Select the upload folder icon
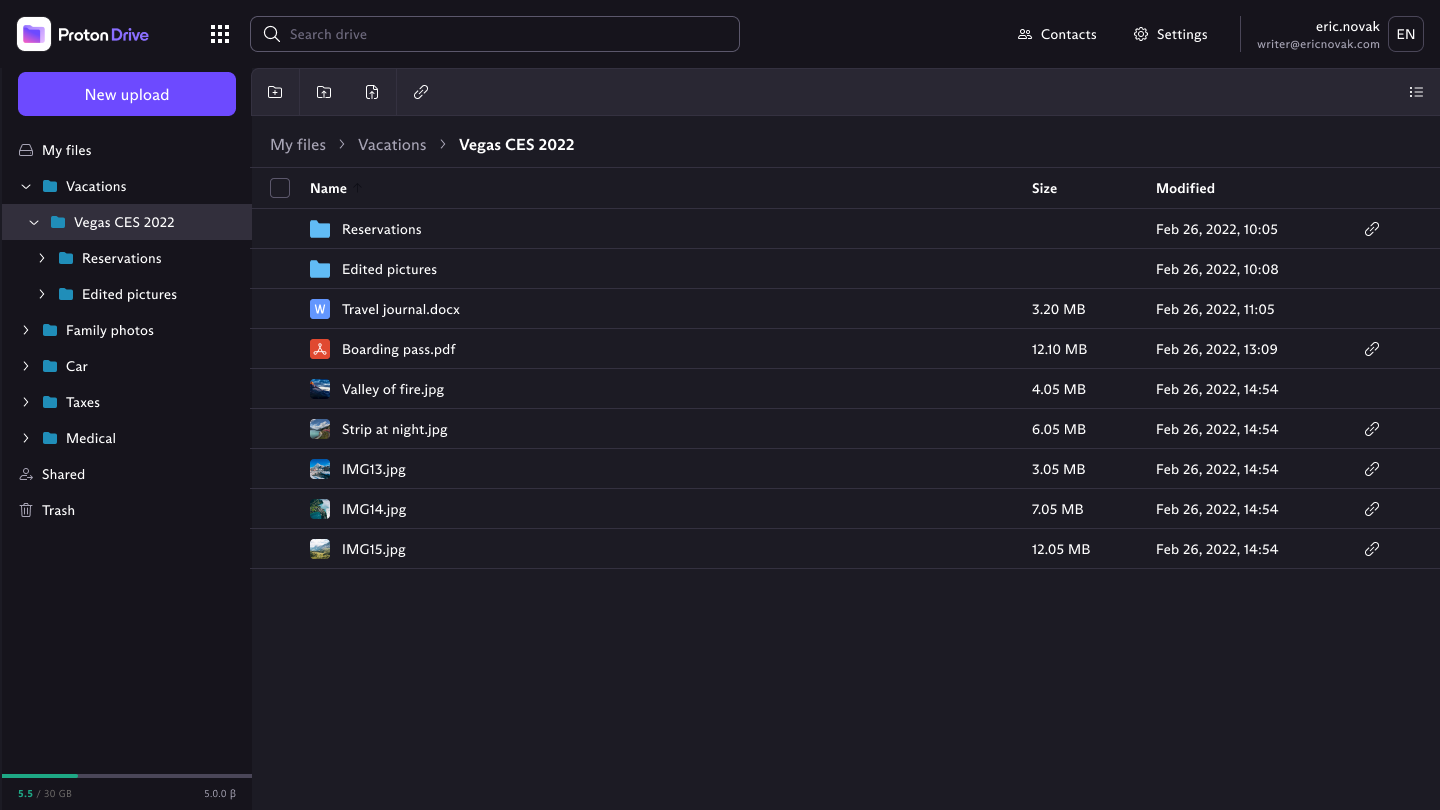This screenshot has height=810, width=1440. coord(324,91)
